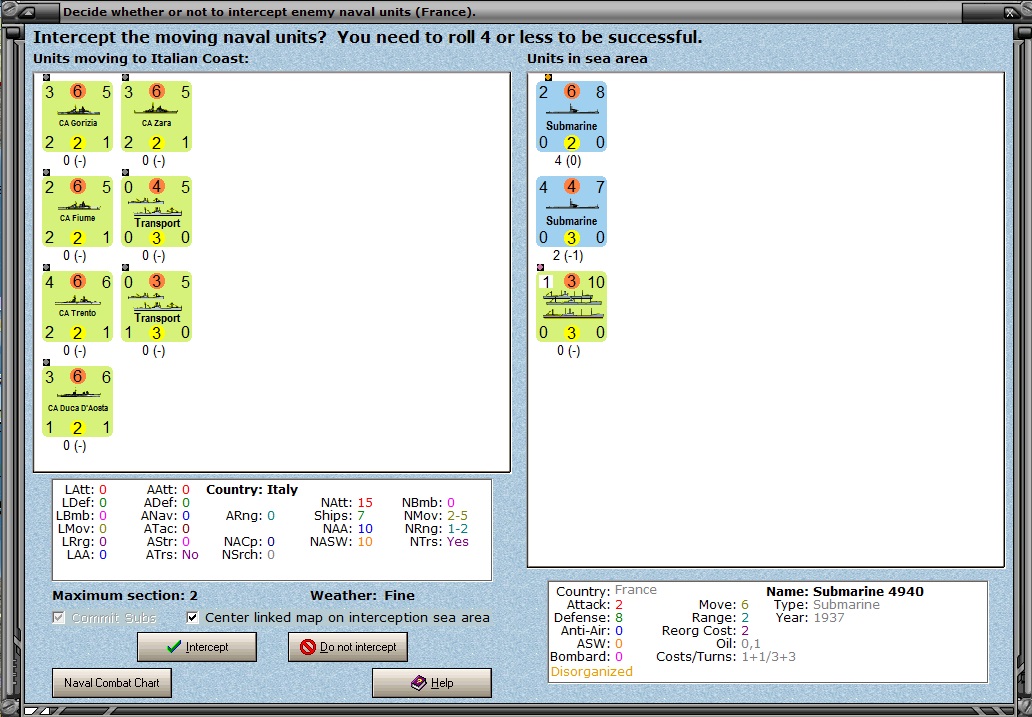Select the lower Italian Transport unit

point(157,306)
